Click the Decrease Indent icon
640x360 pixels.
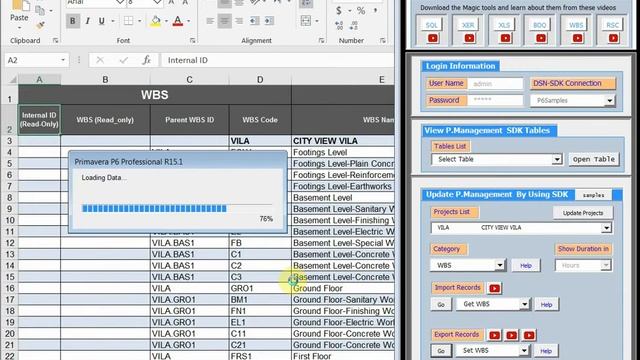click(255, 21)
